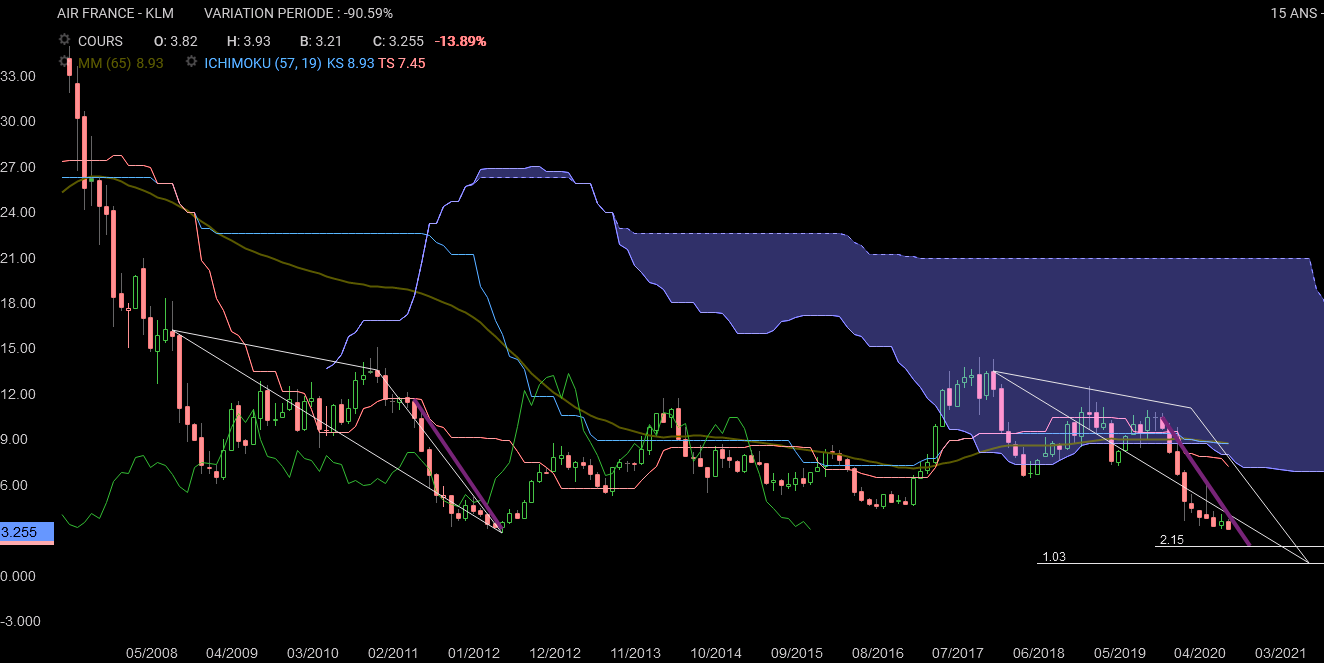Click the VARIATION PERIODE : -90.59% label
Image resolution: width=1324 pixels, height=663 pixels.
click(x=298, y=13)
